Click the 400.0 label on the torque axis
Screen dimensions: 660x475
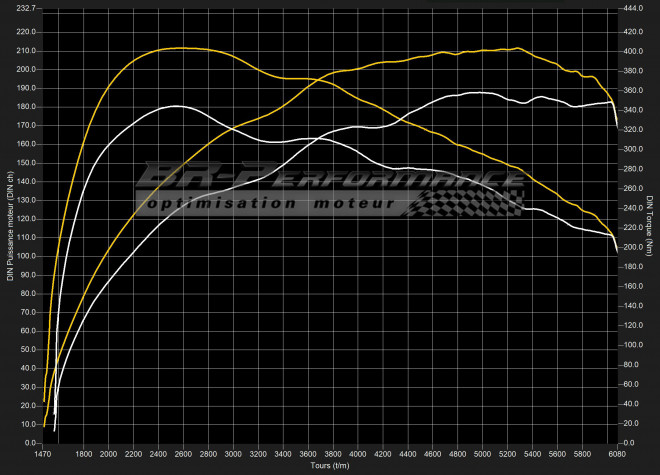pos(634,51)
